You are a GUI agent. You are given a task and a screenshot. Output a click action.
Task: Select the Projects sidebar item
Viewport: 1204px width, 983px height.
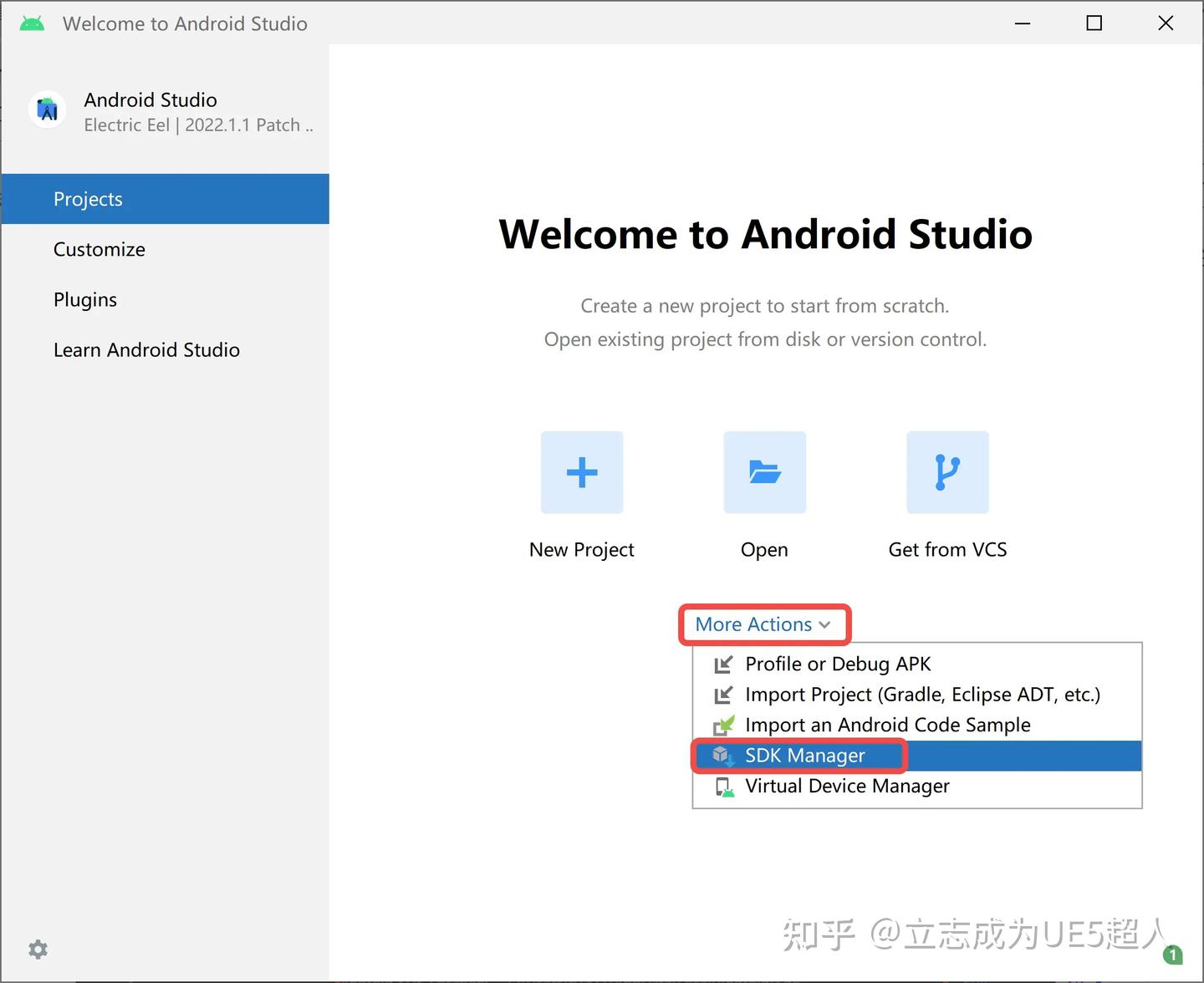pyautogui.click(x=88, y=199)
